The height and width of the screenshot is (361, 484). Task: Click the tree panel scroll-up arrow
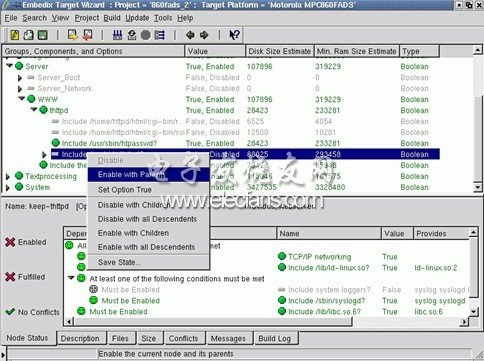477,50
